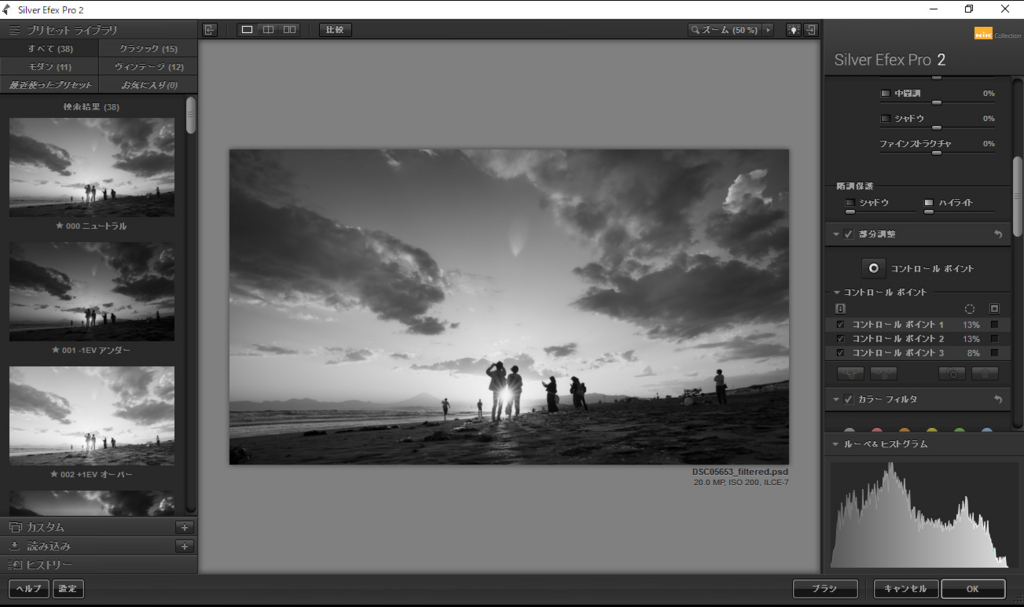Viewport: 1024px width, 607px height.
Task: Click the control point size column icon
Action: 970,308
